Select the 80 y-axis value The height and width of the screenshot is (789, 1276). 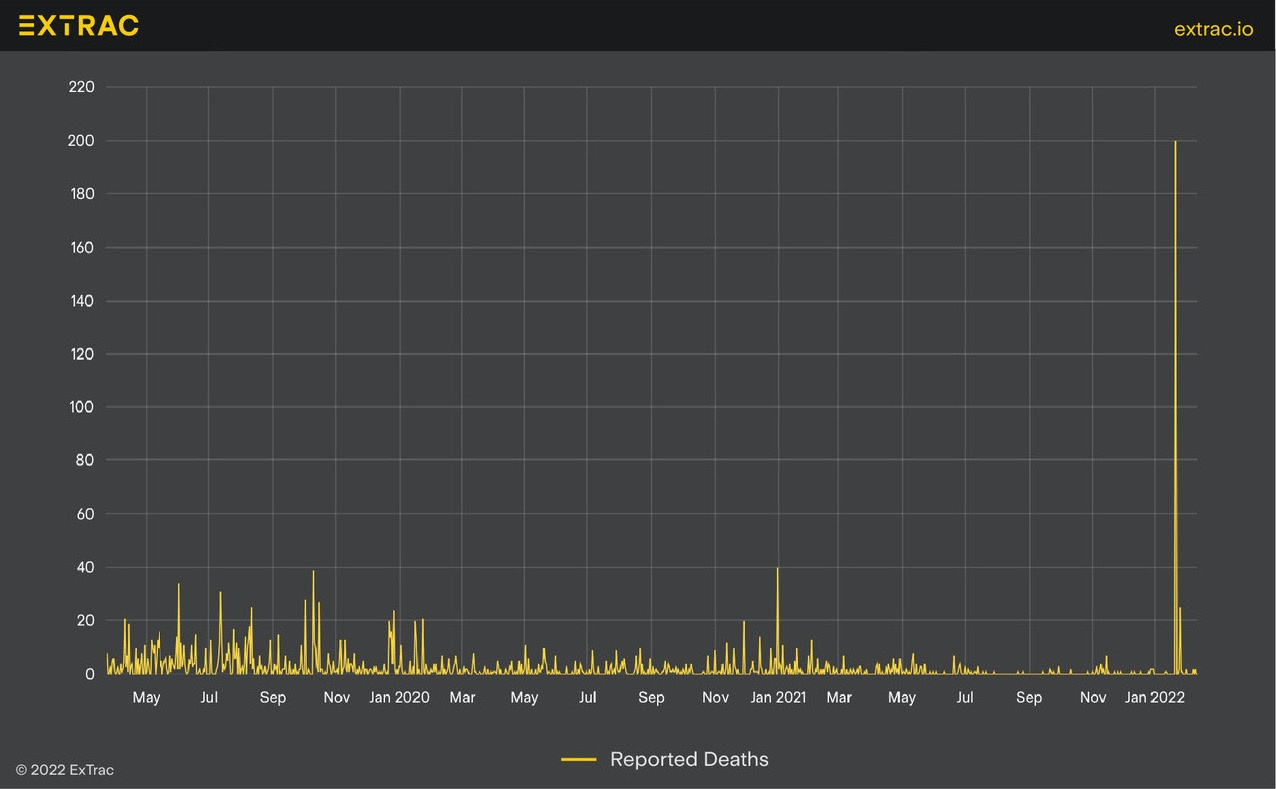pos(85,461)
